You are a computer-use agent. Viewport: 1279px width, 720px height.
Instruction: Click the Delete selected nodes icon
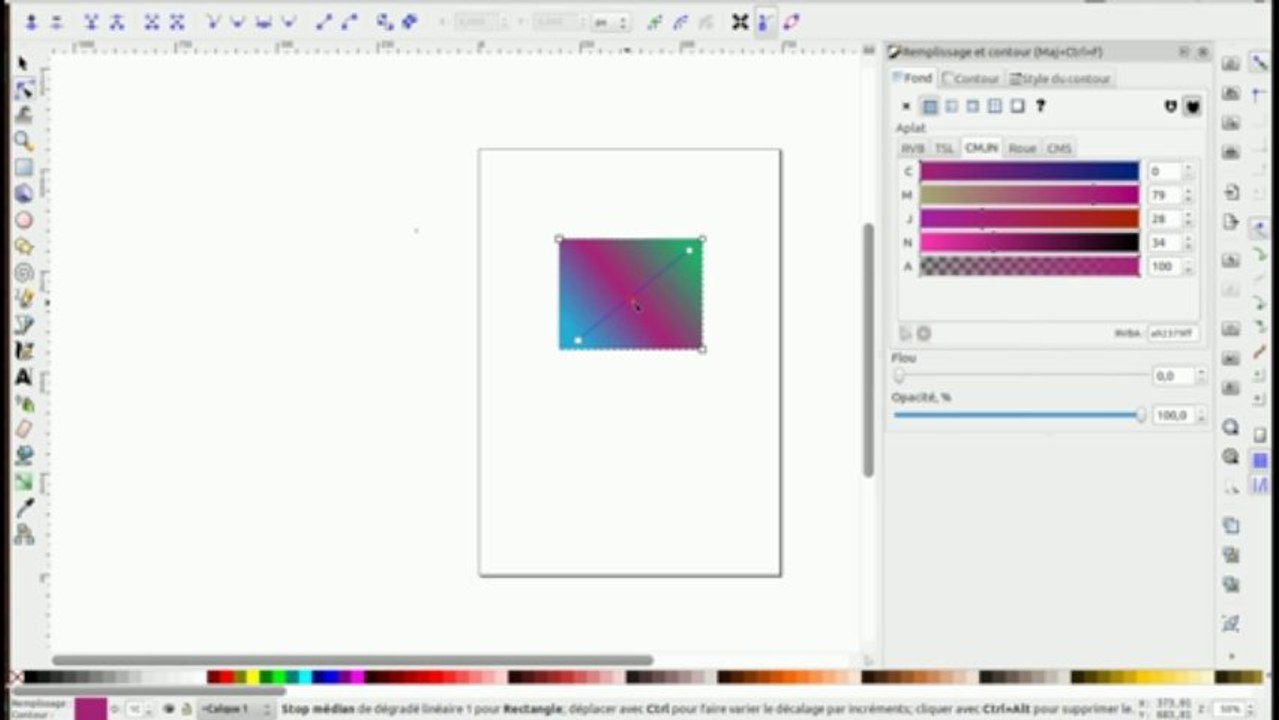tap(57, 21)
